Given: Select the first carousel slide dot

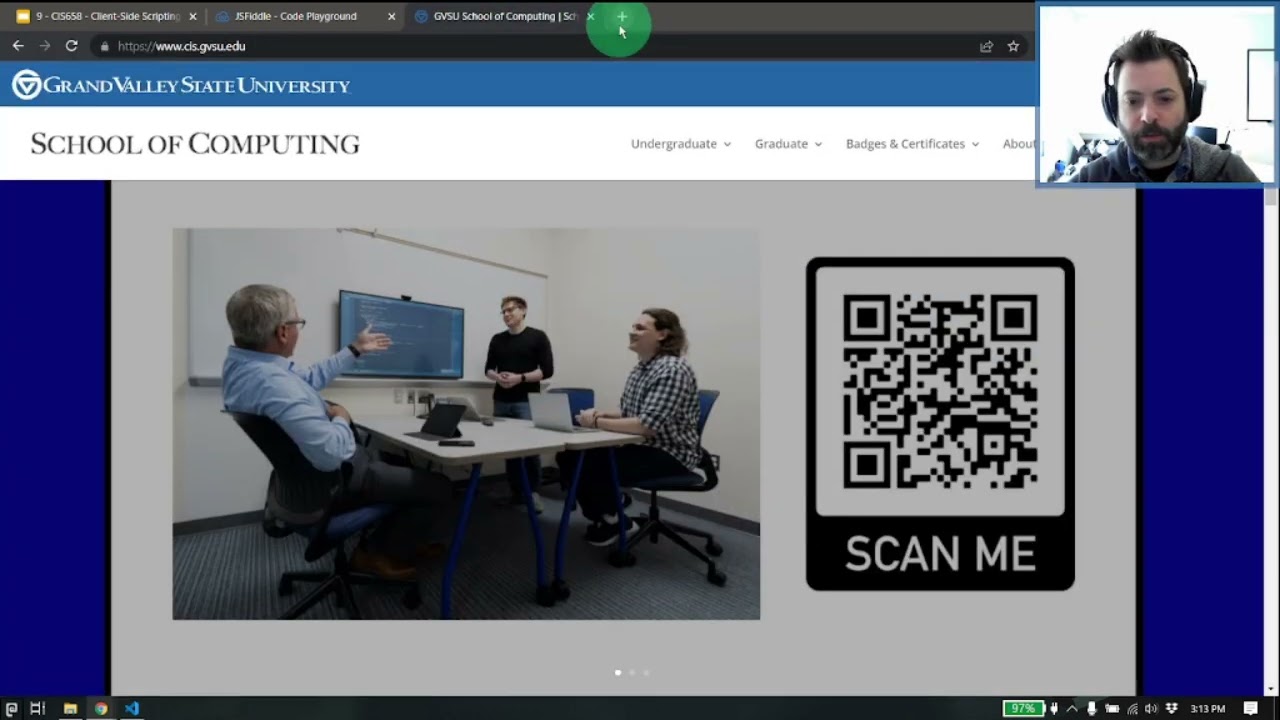Looking at the screenshot, I should point(618,673).
